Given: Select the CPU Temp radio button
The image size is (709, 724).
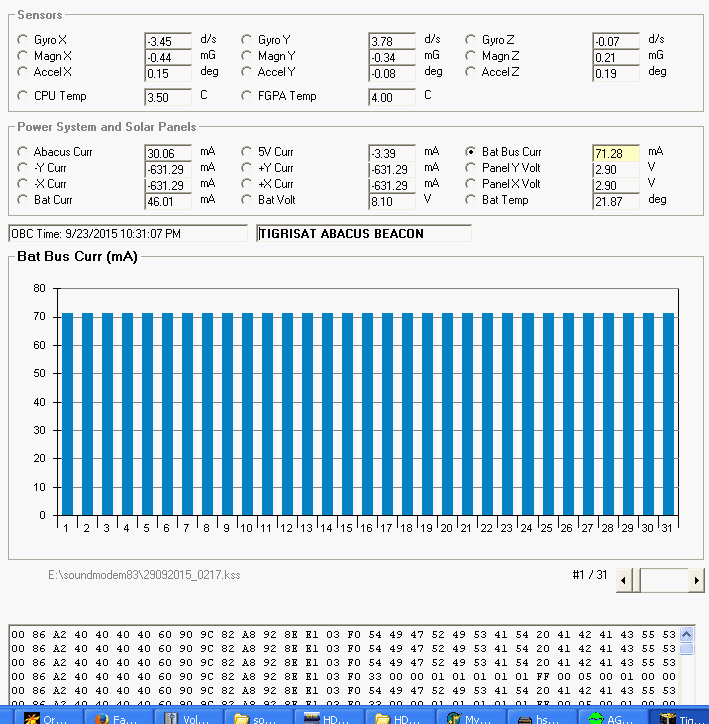Looking at the screenshot, I should [22, 96].
